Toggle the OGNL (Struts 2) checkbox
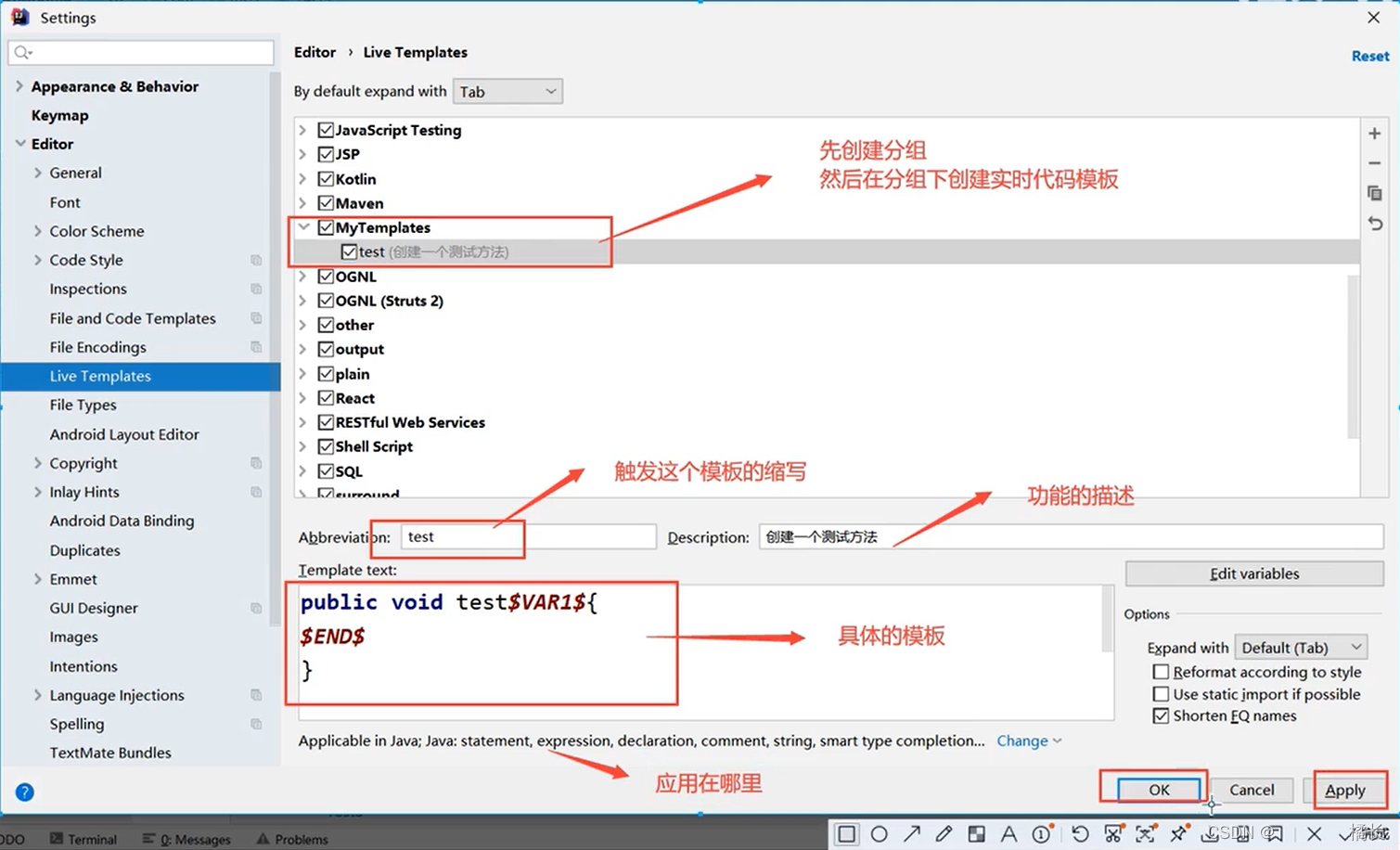 [326, 301]
